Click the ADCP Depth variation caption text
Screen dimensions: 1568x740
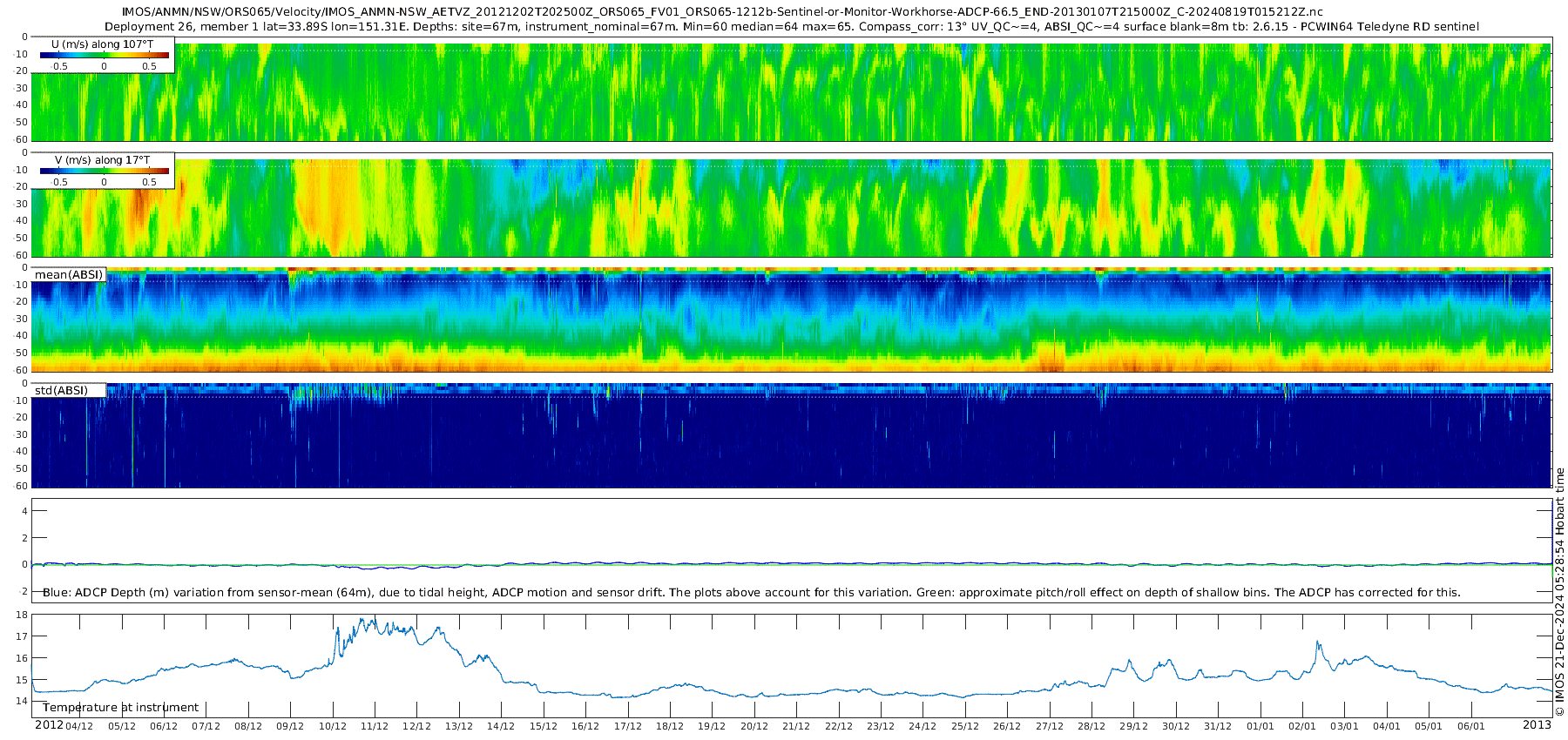click(x=751, y=593)
